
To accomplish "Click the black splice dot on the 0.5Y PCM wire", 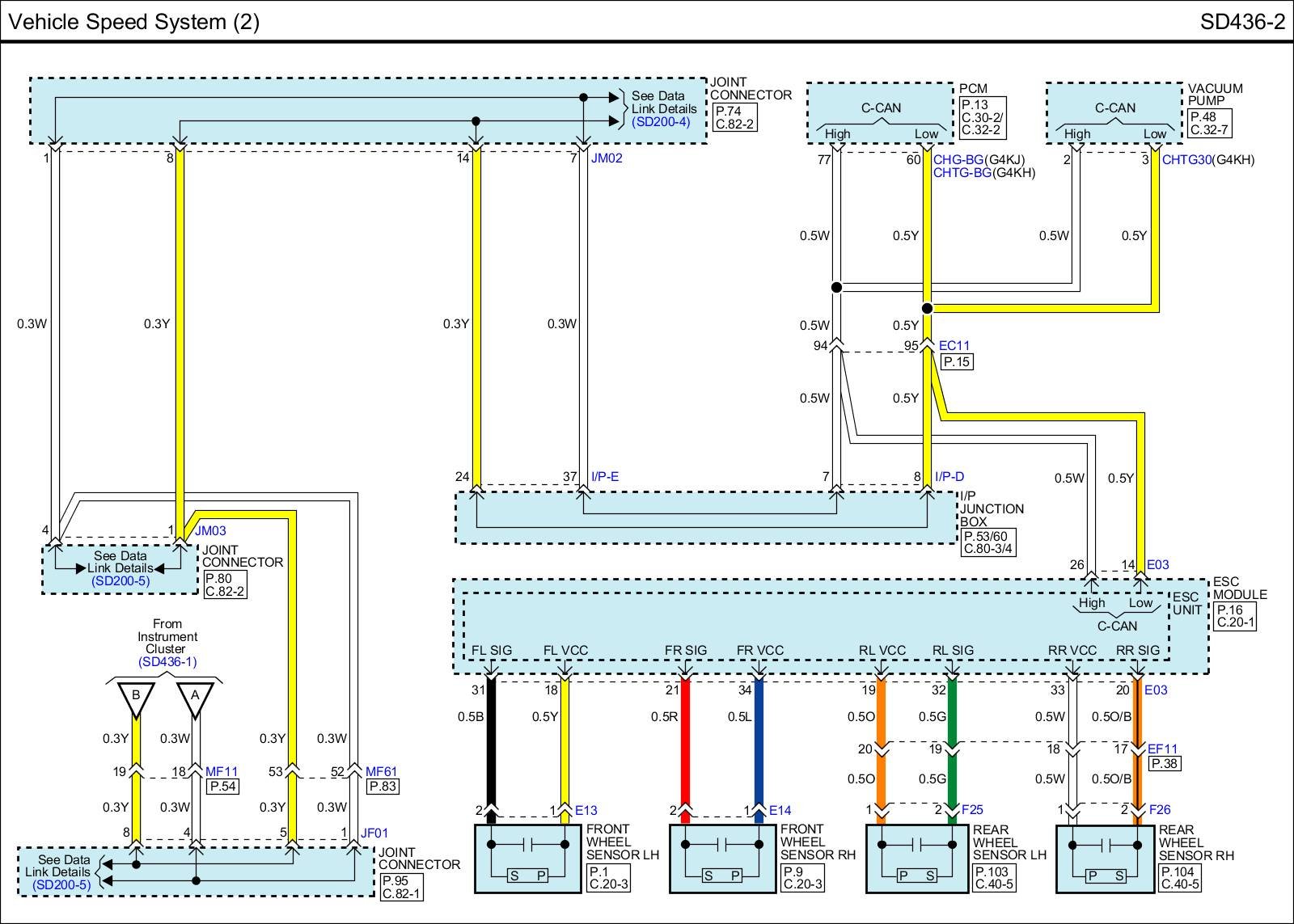I will click(928, 308).
